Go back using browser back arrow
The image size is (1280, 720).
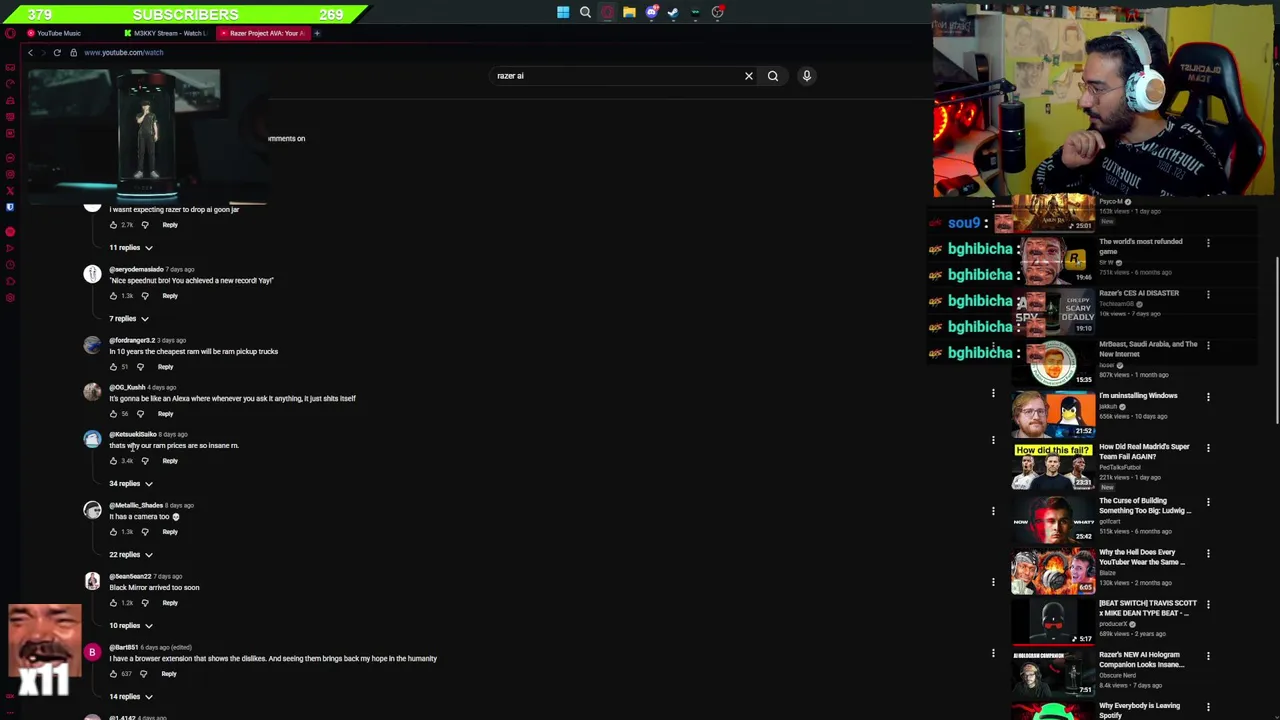(x=30, y=52)
